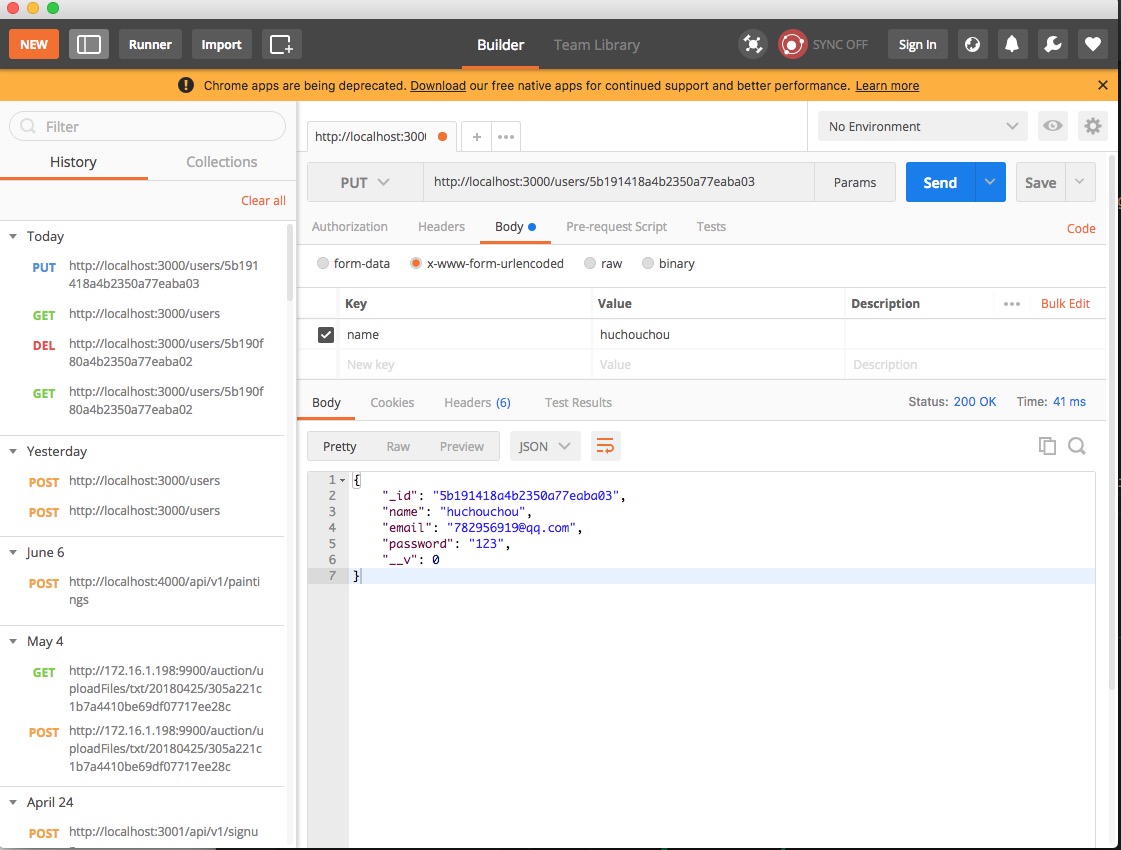Open response Cookies tab
Image resolution: width=1121 pixels, height=850 pixels.
click(x=392, y=402)
